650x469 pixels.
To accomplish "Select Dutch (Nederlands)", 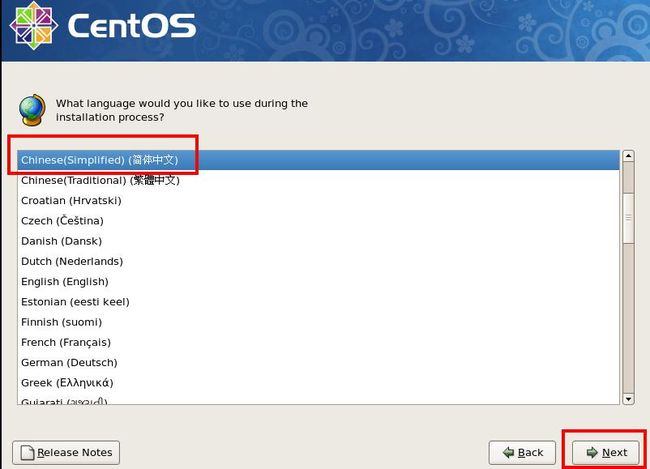I will coord(318,261).
